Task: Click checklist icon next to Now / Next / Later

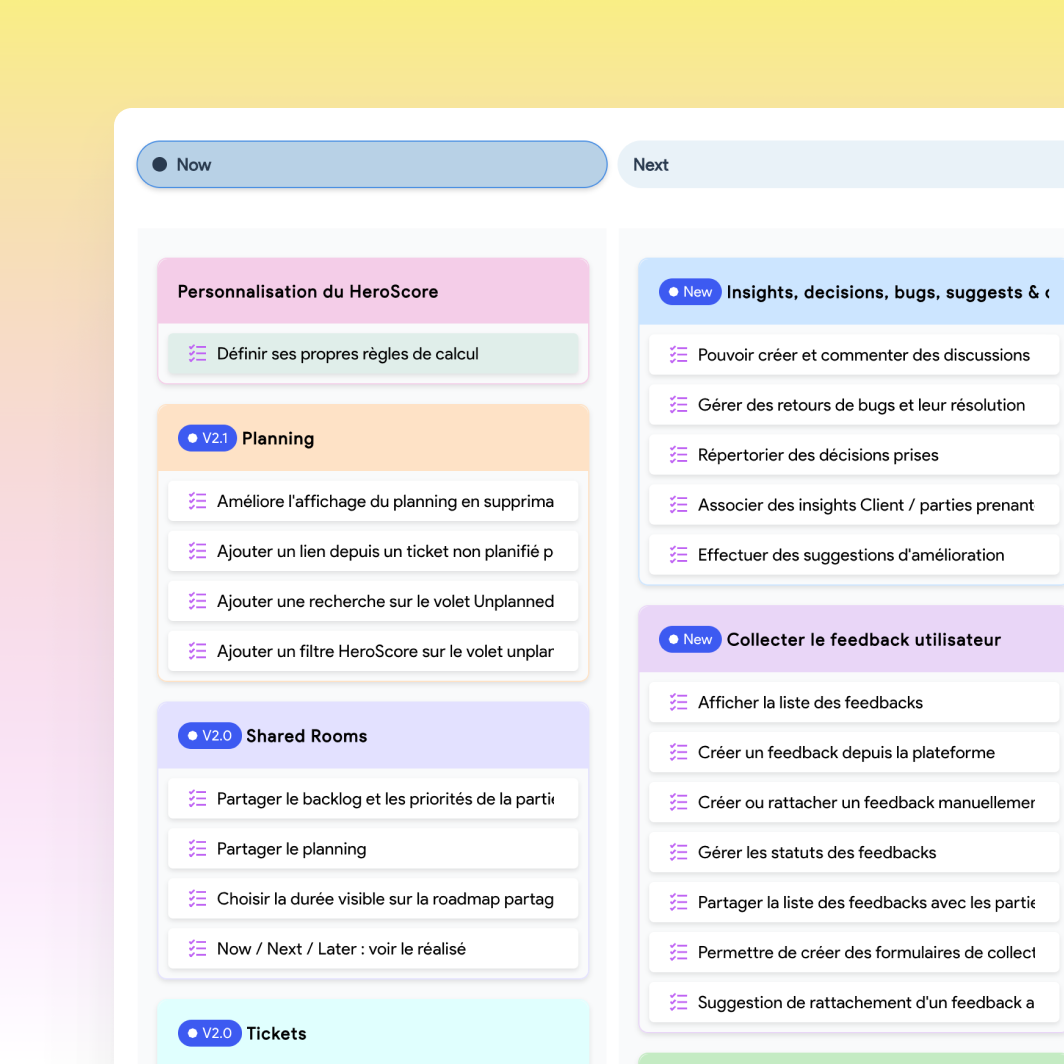Action: pos(197,949)
